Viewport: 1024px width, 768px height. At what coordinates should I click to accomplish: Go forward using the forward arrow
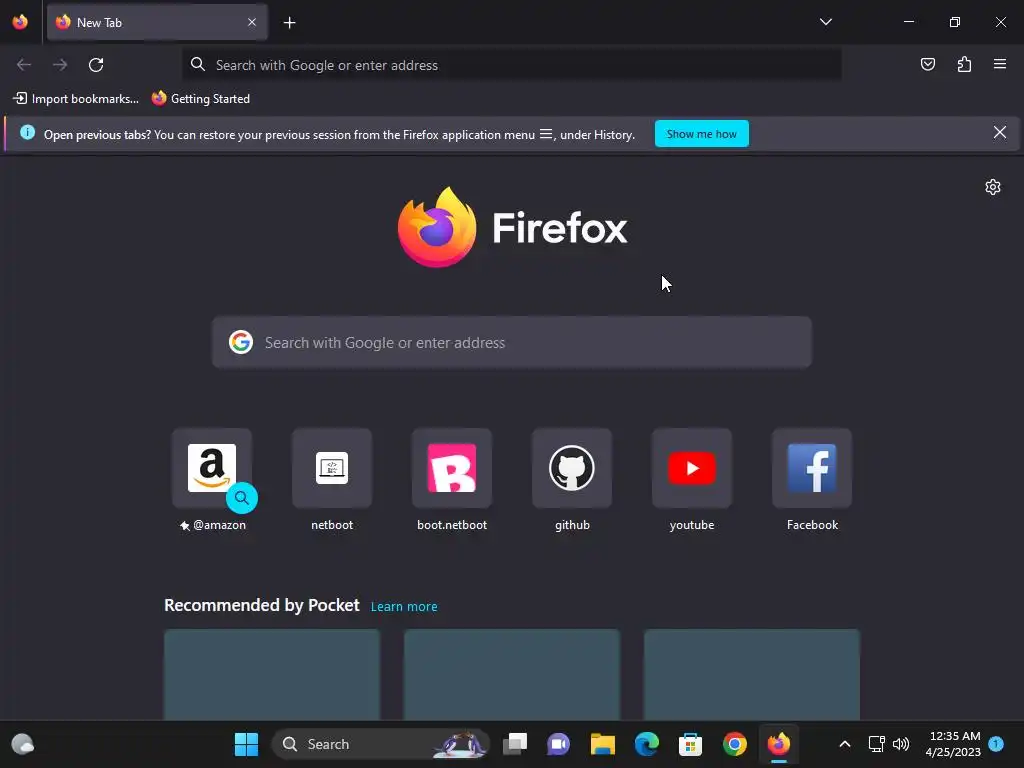click(60, 65)
